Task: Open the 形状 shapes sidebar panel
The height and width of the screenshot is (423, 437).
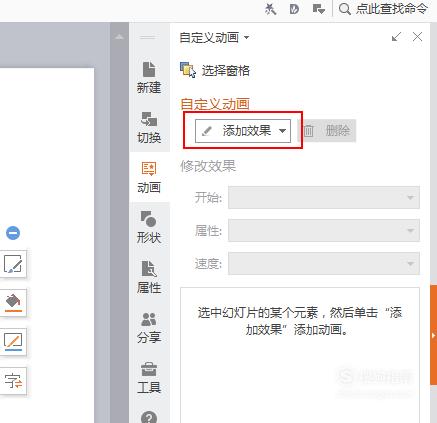Action: click(x=149, y=227)
